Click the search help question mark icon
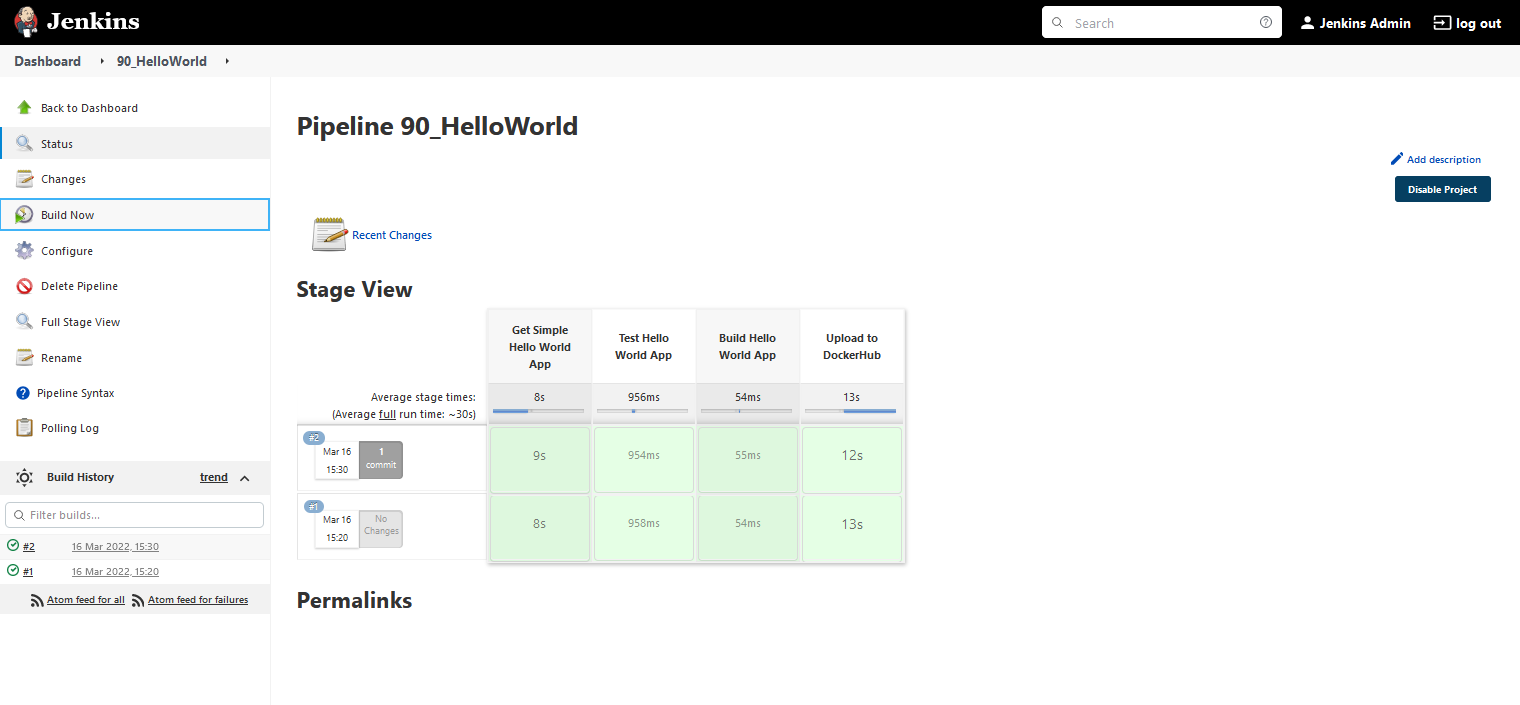The width and height of the screenshot is (1520, 705). 1266,23
